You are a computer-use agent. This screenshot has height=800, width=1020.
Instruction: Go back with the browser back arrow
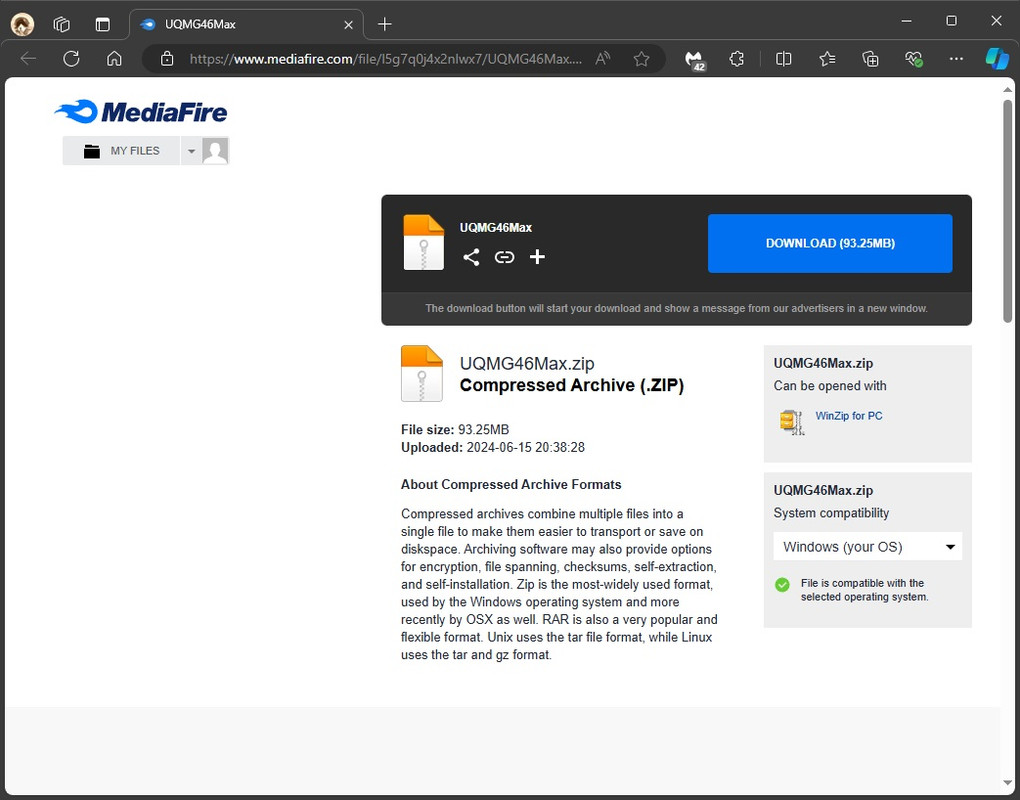pos(28,59)
